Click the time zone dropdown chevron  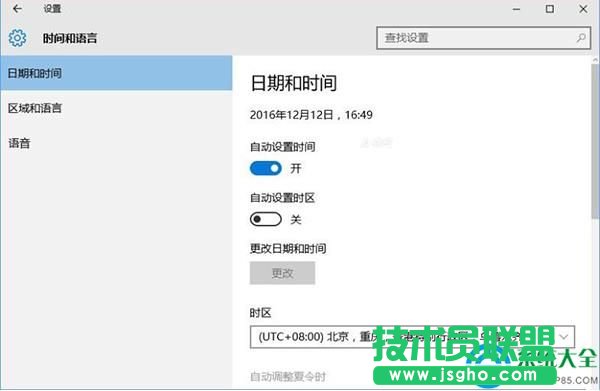[x=563, y=337]
